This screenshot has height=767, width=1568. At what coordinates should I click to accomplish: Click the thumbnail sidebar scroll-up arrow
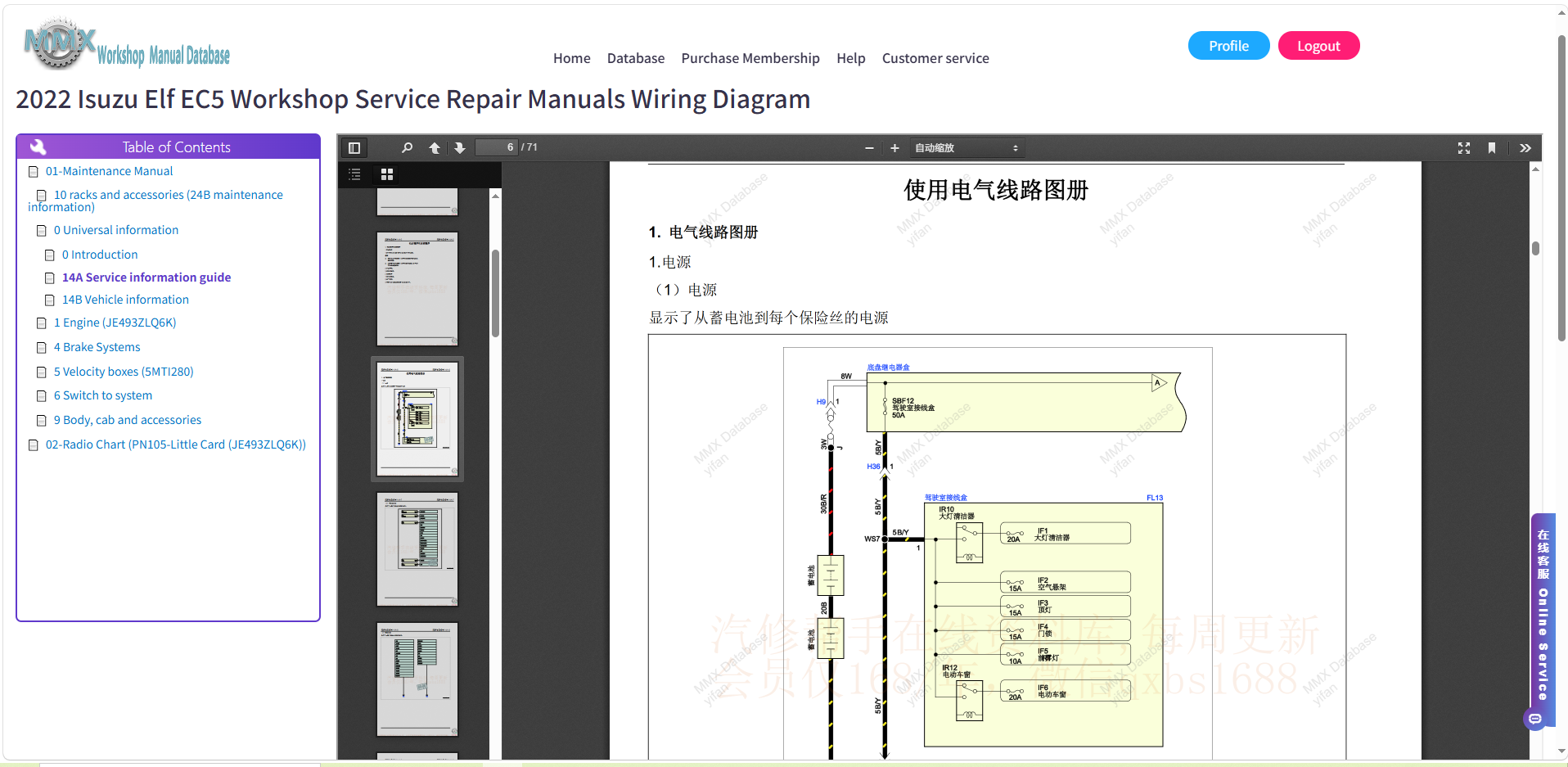click(x=495, y=196)
